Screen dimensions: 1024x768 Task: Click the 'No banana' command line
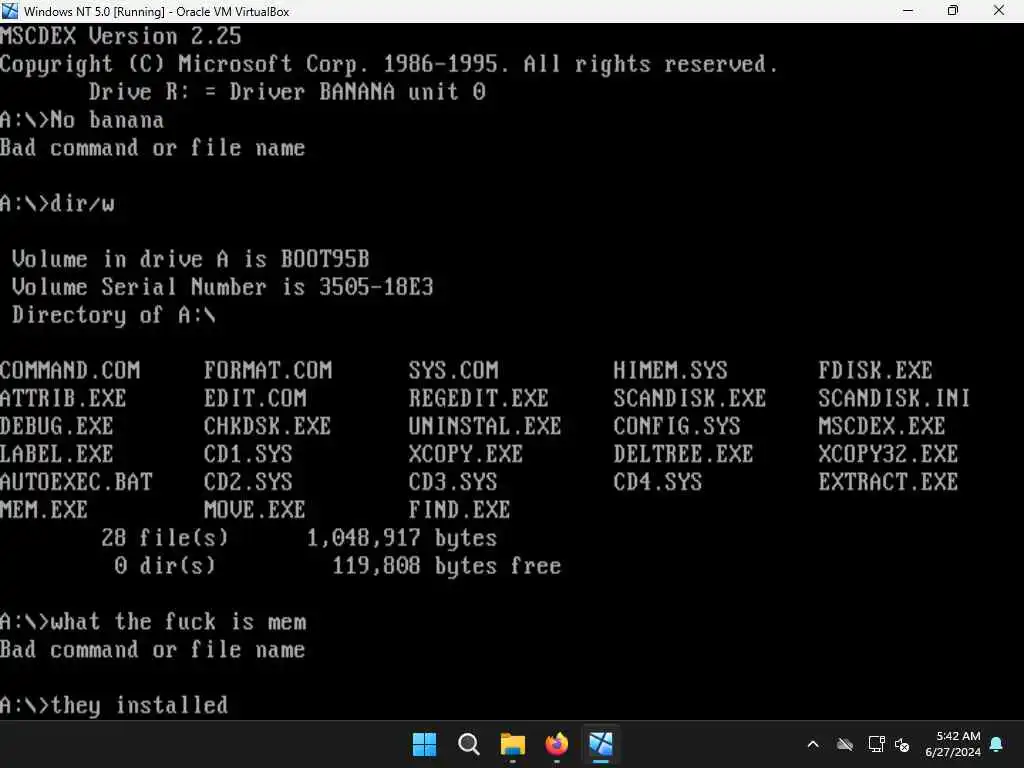82,120
